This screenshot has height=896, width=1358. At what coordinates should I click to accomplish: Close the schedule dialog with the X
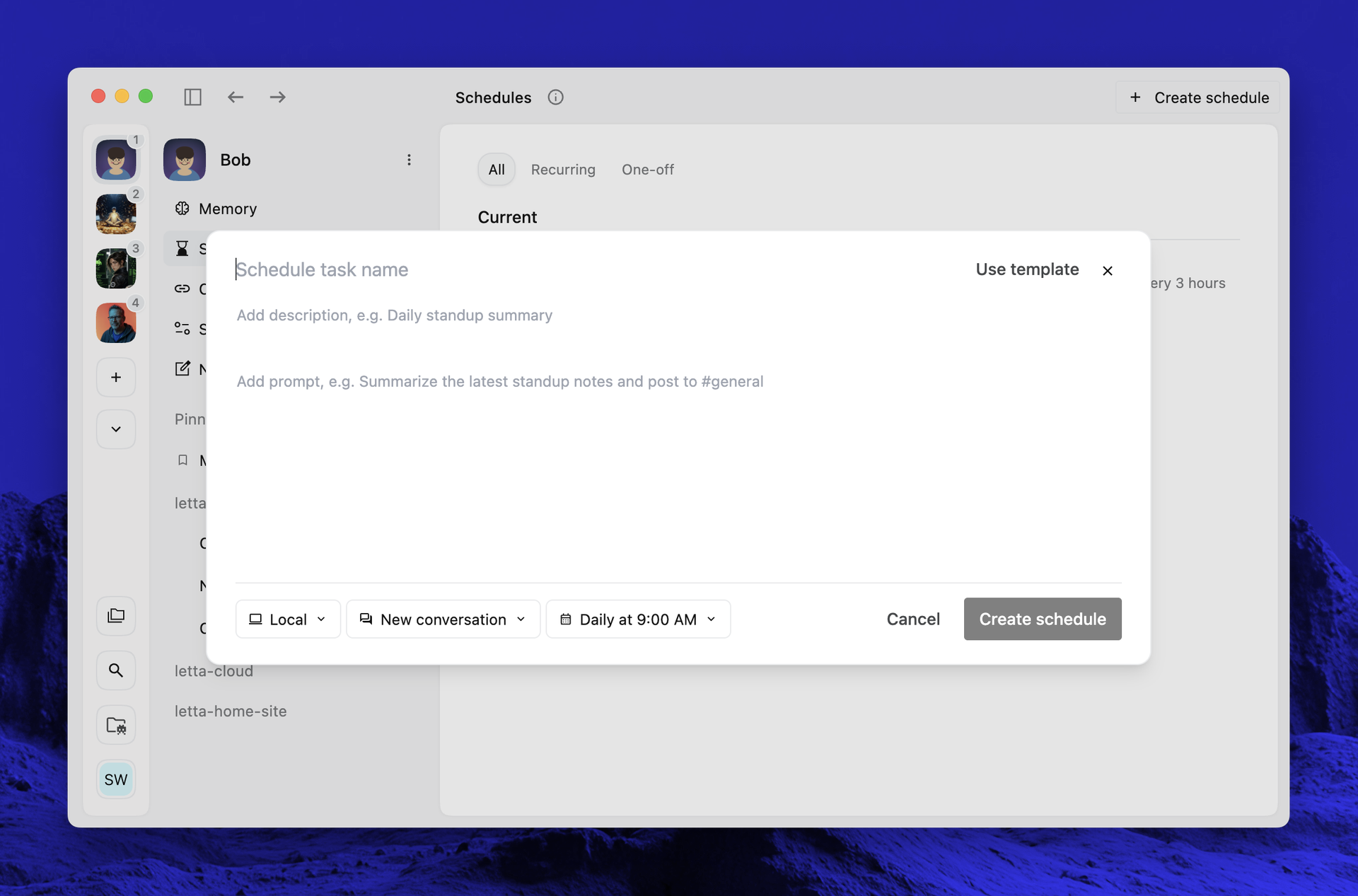[x=1108, y=271]
